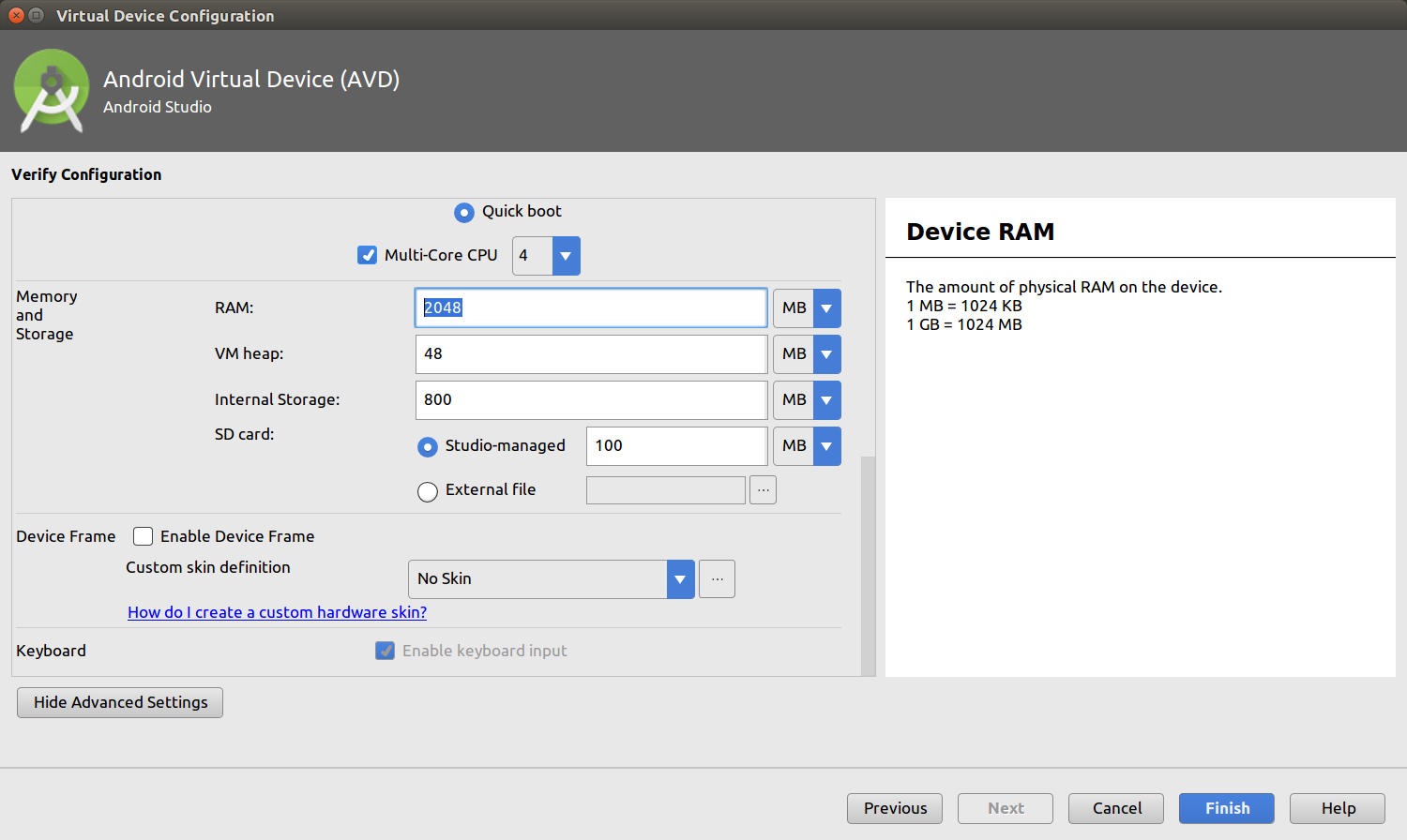Select External file SD card option
Screen dimensions: 1407x840
[428, 491]
